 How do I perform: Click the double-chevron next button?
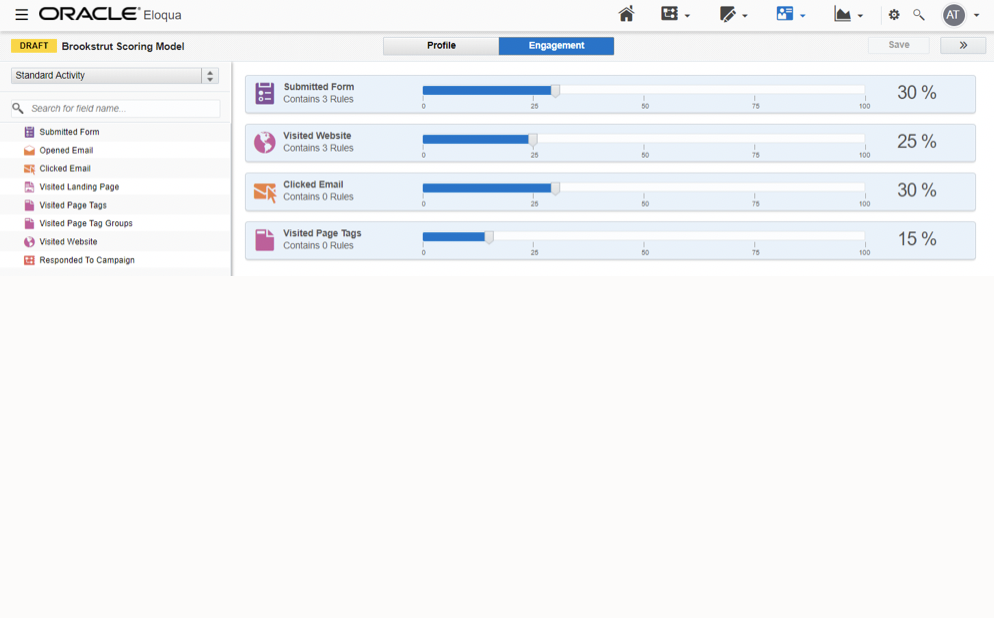pyautogui.click(x=963, y=45)
